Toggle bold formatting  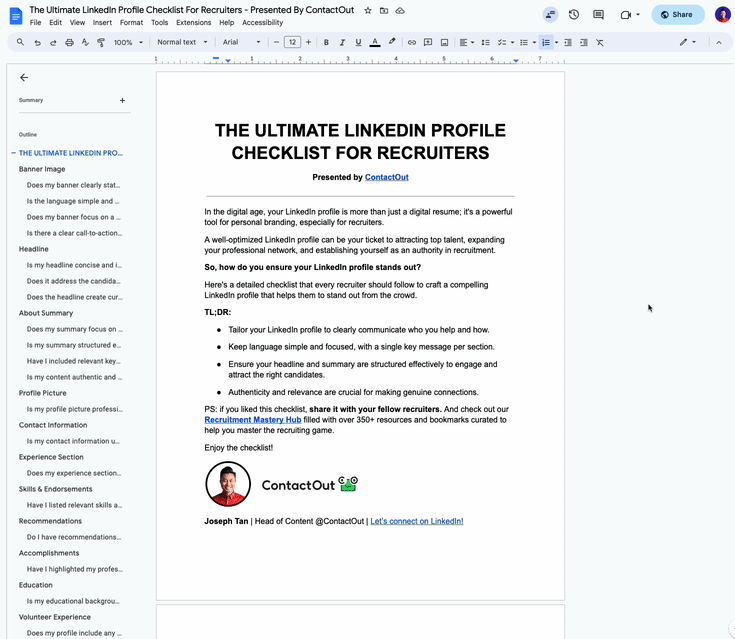[326, 43]
